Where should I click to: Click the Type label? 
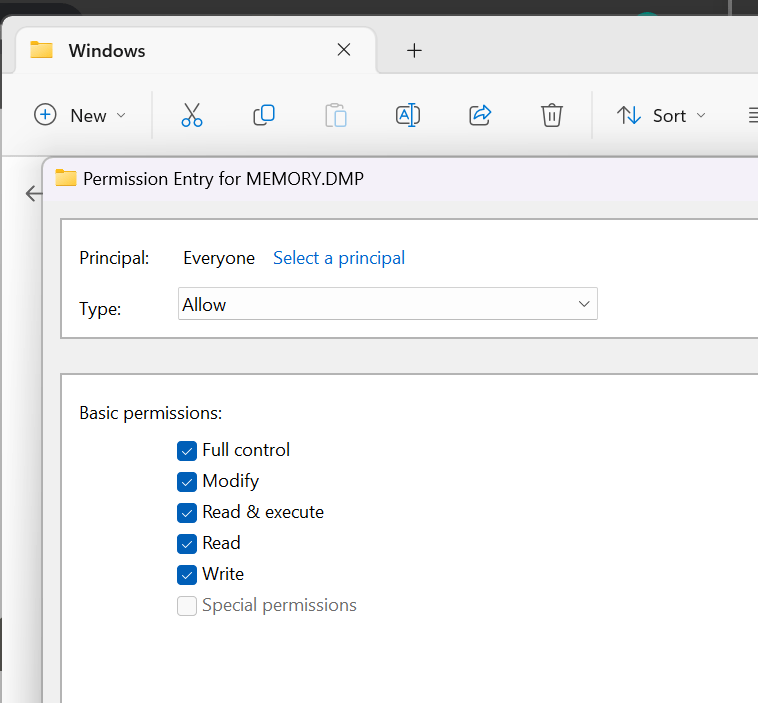coord(100,308)
